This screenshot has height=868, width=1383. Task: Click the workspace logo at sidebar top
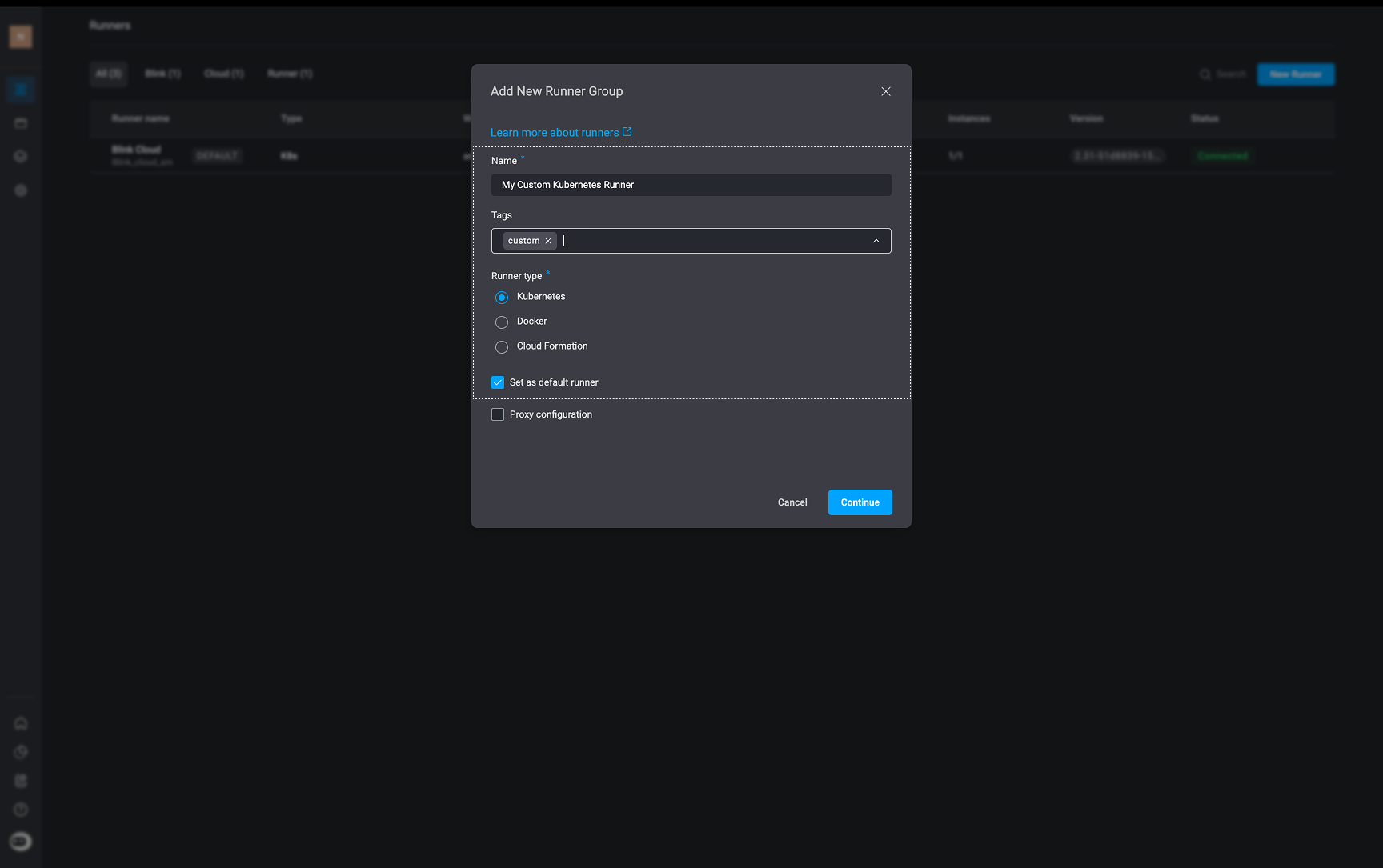(21, 36)
